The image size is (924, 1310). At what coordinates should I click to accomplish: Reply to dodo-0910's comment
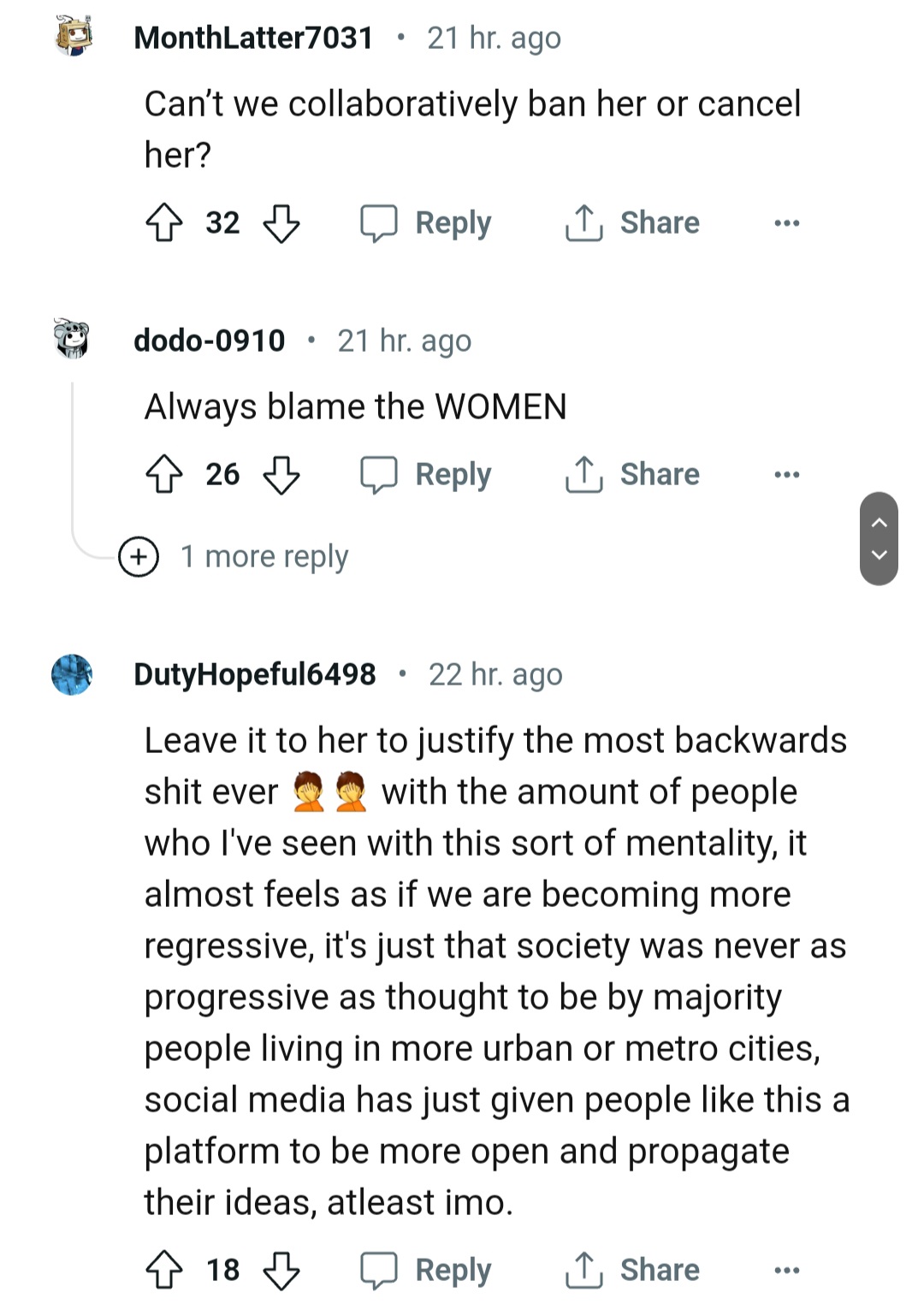[427, 475]
